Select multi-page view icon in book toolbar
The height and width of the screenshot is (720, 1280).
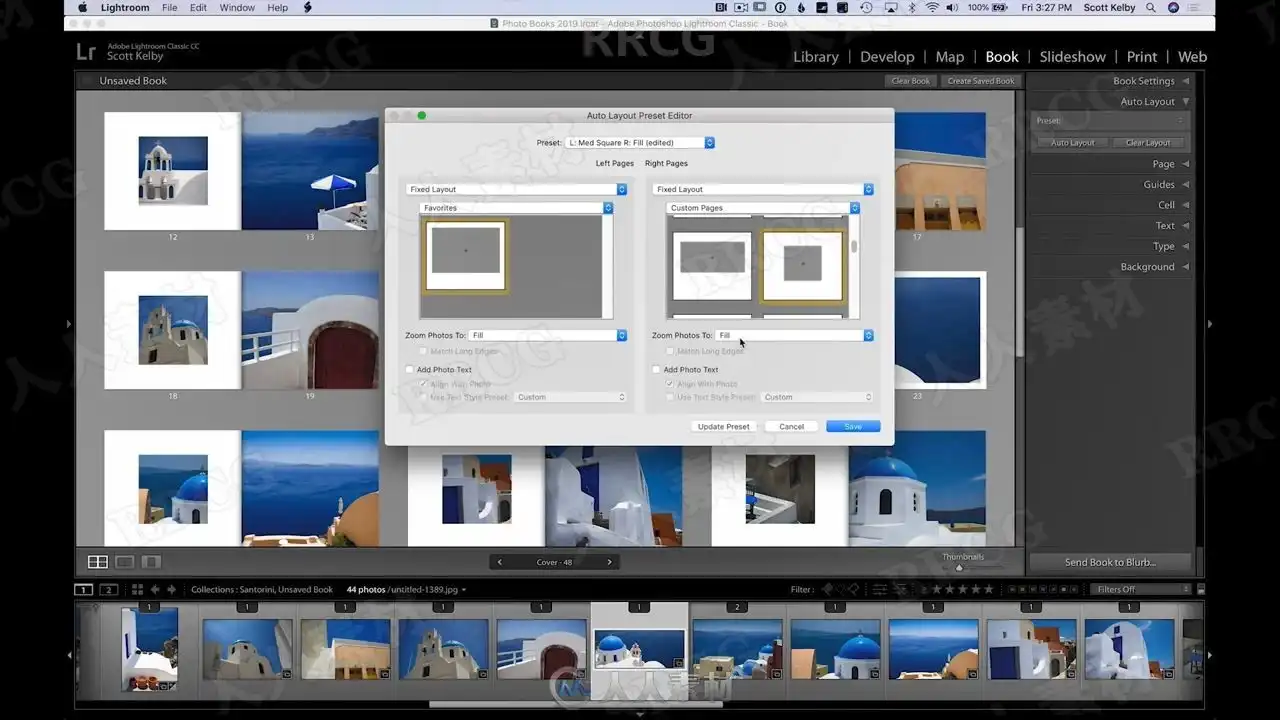pos(98,562)
